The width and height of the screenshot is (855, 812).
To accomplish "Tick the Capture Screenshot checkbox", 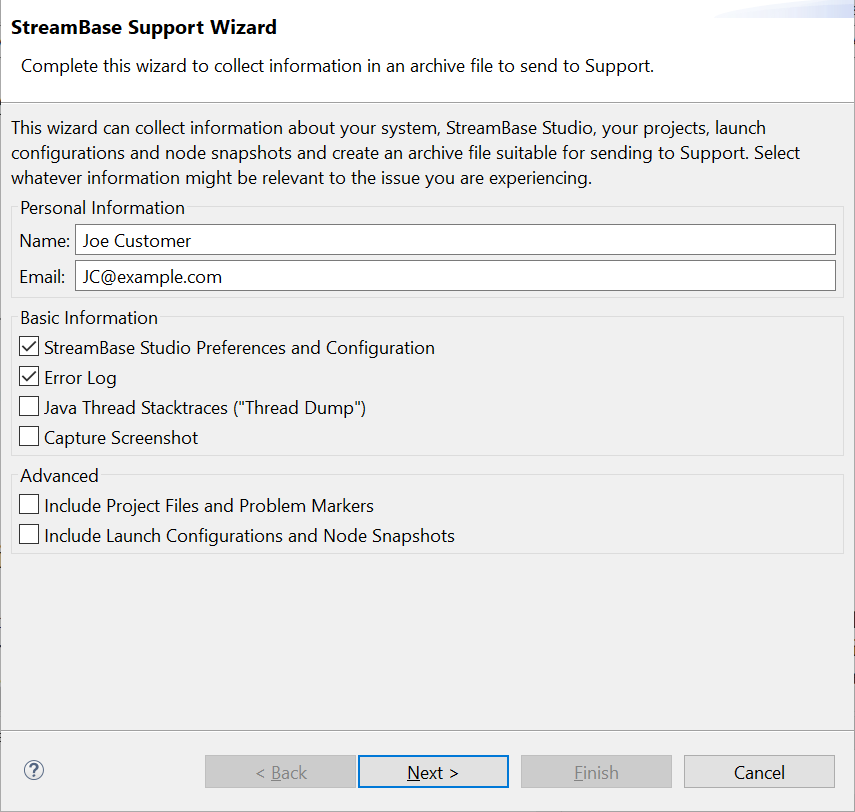I will point(29,437).
